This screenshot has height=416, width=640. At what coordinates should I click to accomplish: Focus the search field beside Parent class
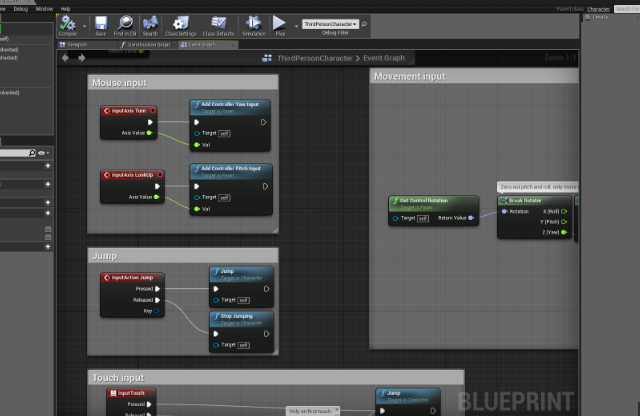click(x=627, y=9)
